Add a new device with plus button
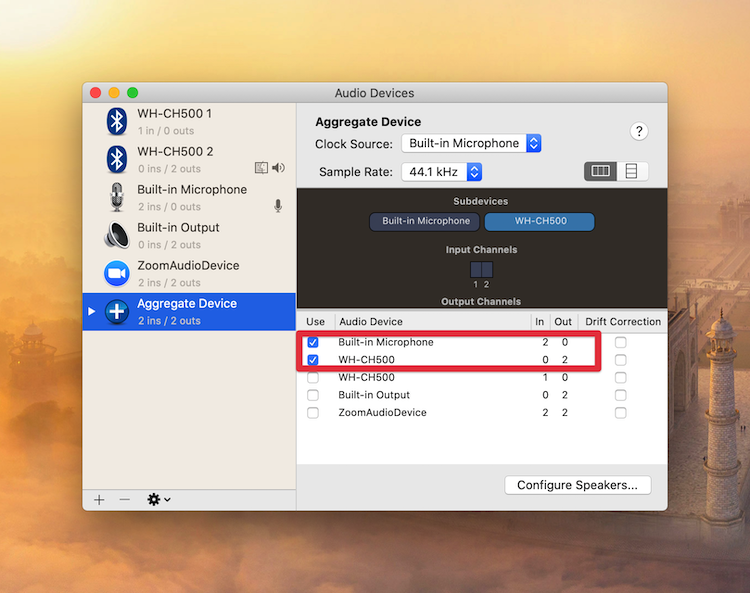 [99, 500]
